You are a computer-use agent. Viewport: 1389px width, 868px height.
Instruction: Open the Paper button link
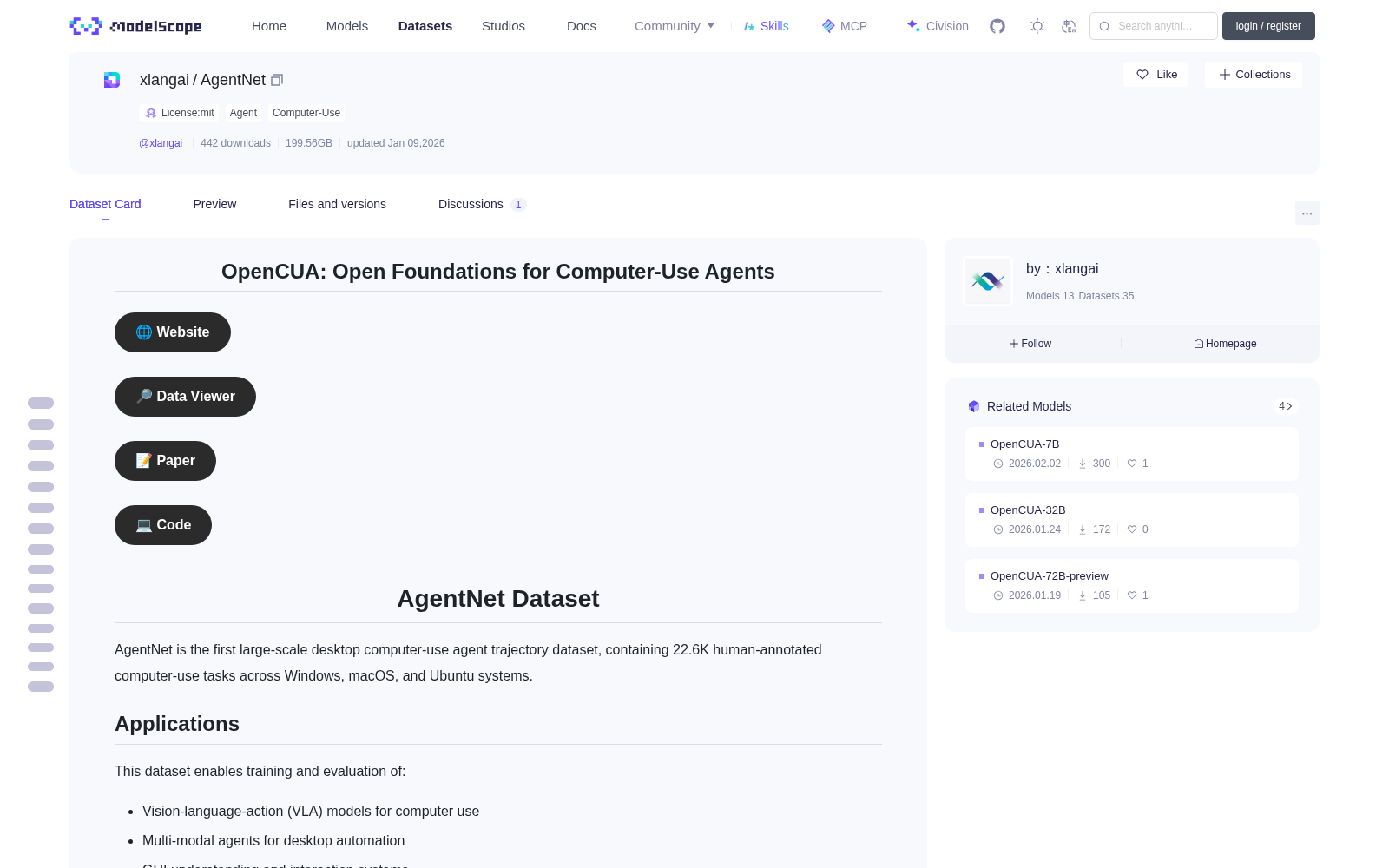coord(165,461)
